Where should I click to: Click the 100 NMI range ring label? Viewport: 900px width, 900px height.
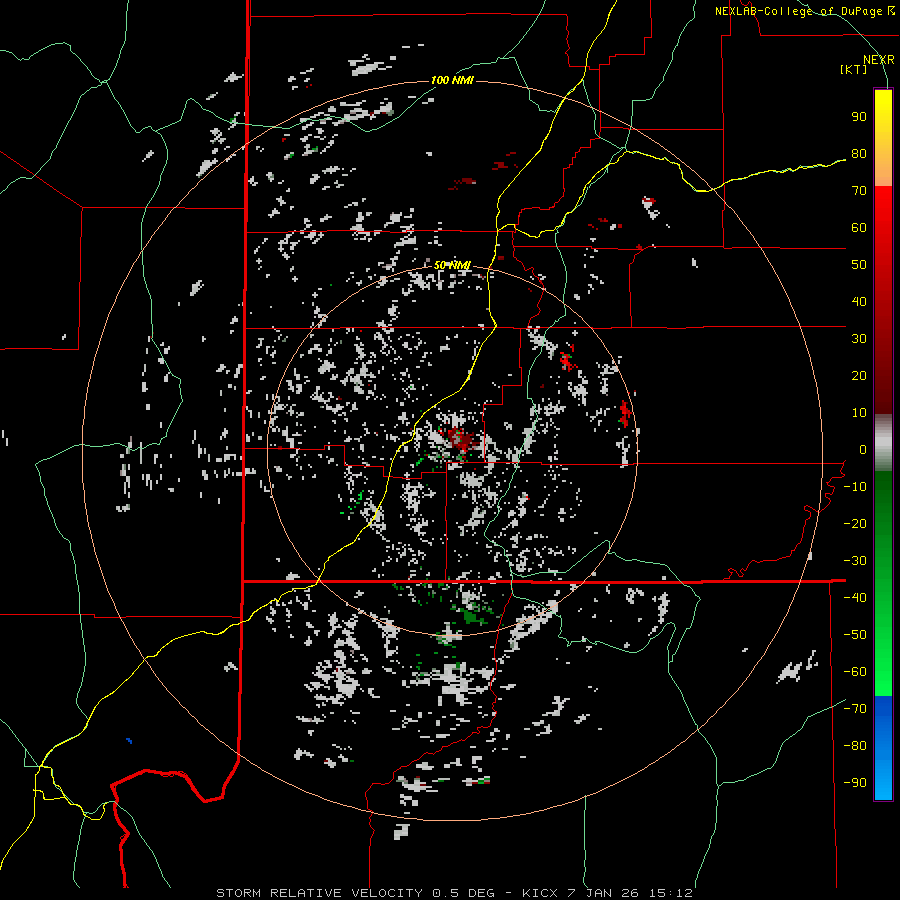pos(452,80)
